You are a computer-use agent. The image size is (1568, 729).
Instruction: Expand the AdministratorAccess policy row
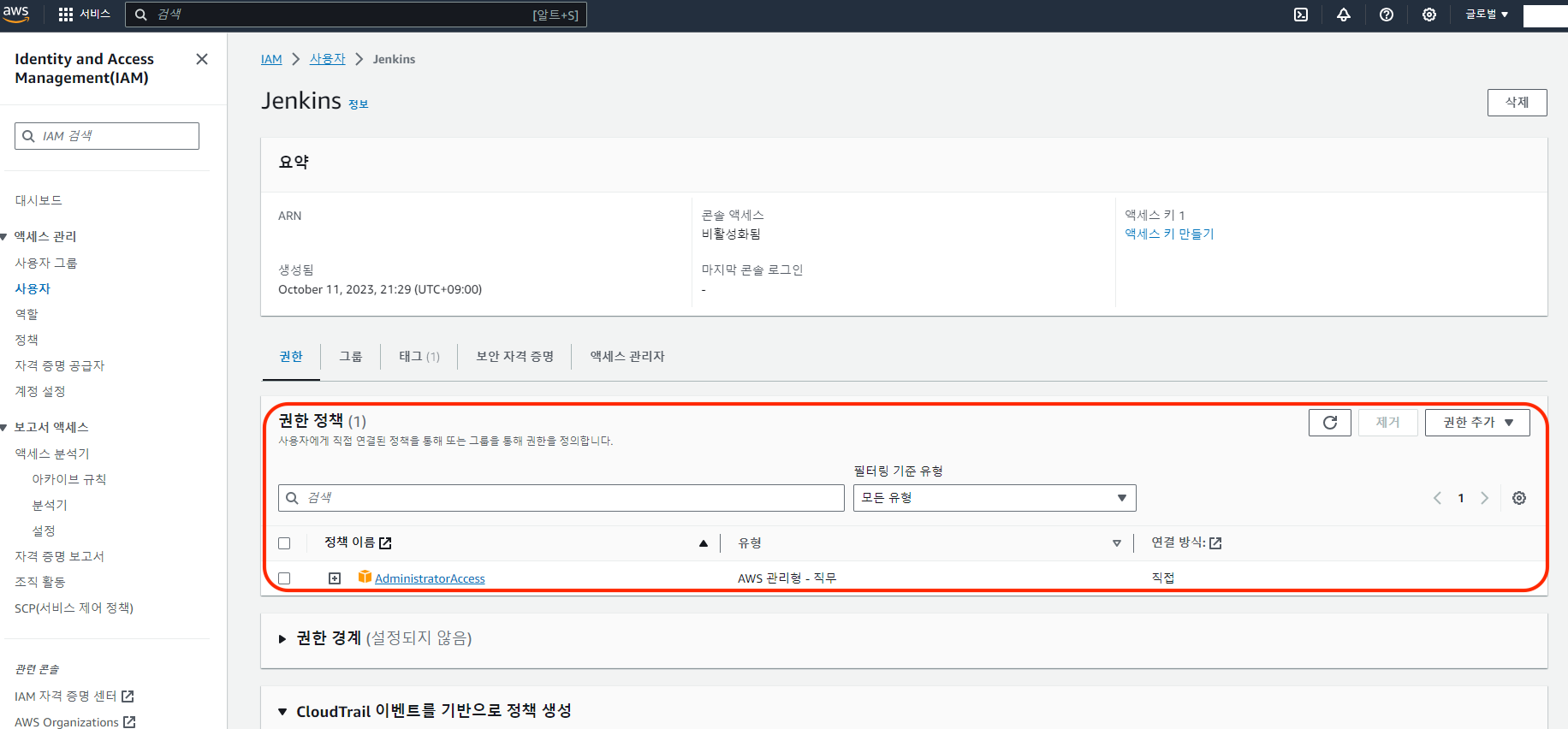pos(335,578)
